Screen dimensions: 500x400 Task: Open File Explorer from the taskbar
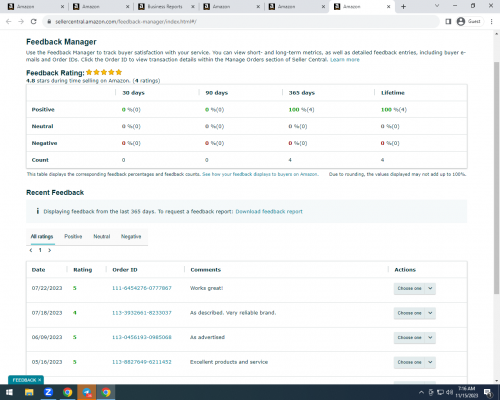pos(29,392)
